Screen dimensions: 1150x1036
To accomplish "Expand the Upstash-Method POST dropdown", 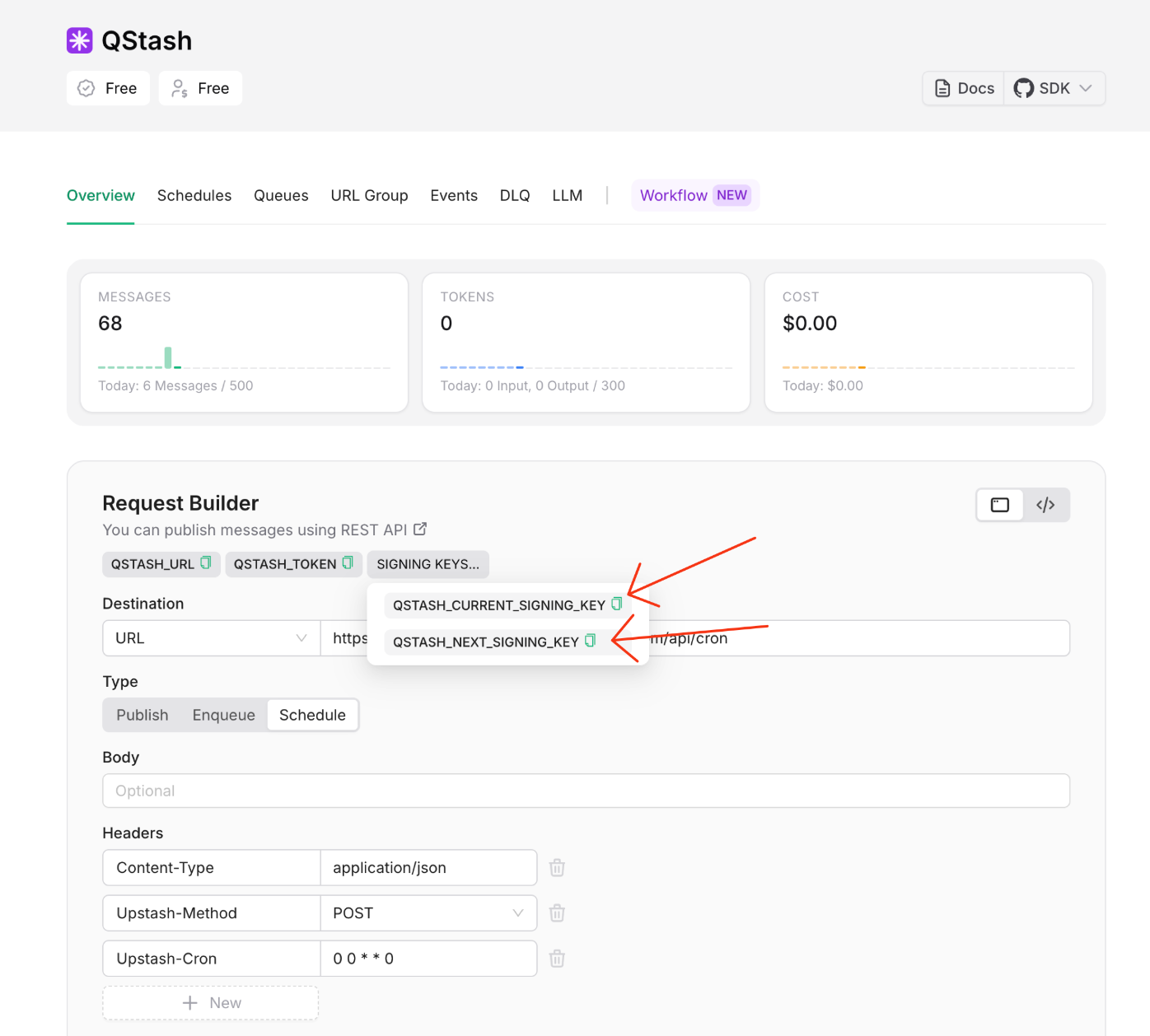I will coord(428,912).
